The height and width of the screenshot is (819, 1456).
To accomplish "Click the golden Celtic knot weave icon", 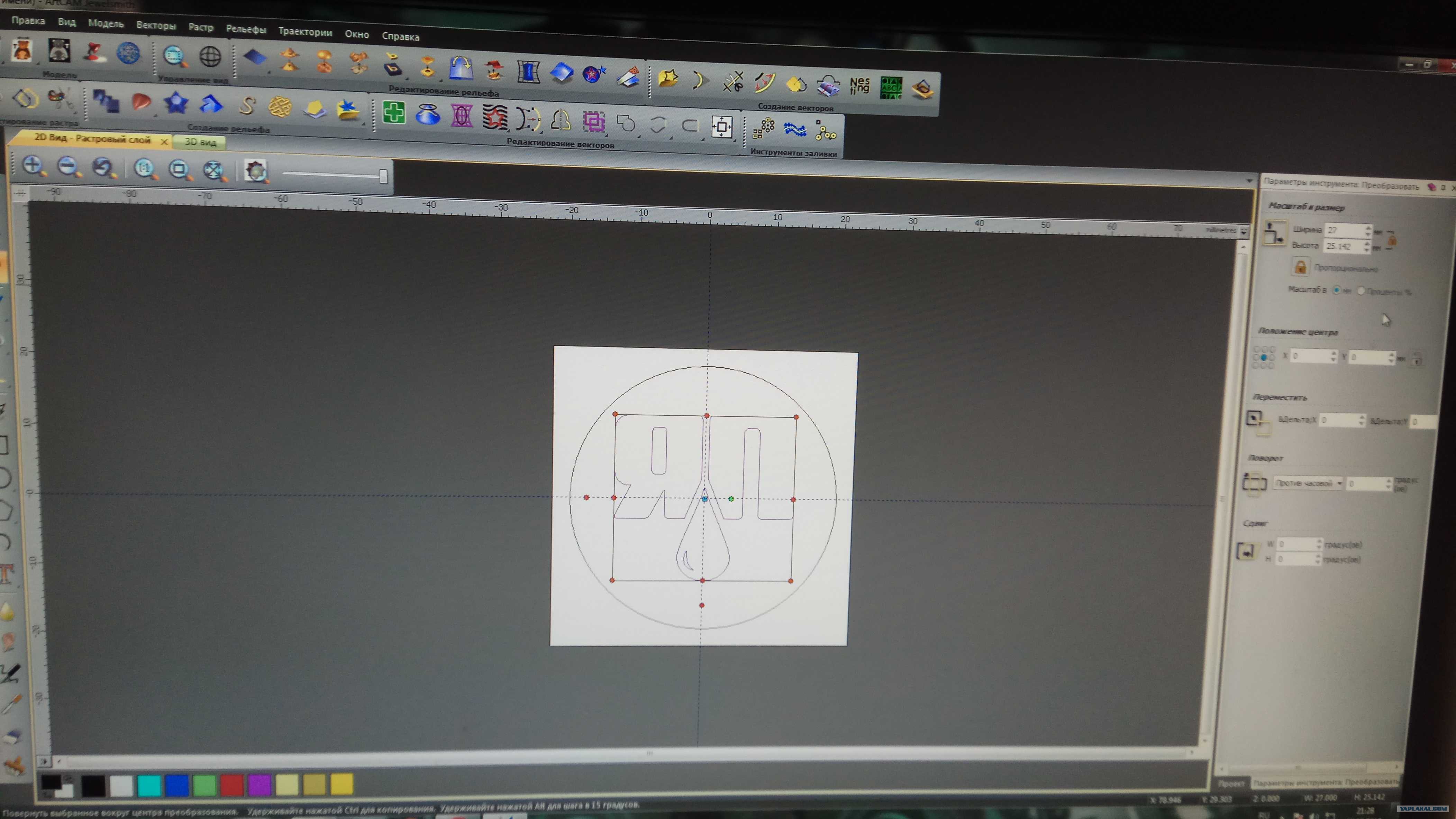I will coord(280,107).
